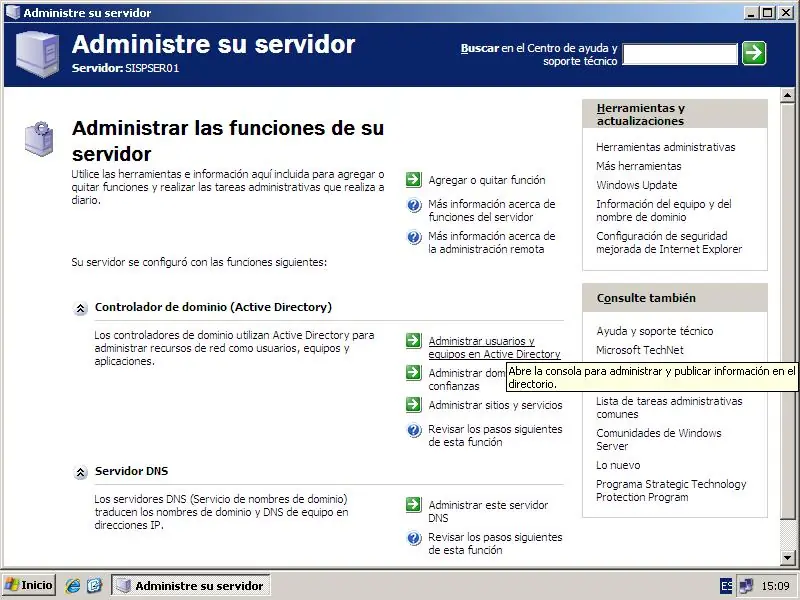The image size is (800, 600).
Task: Click the vertical scrollbar thumb
Action: point(787,312)
